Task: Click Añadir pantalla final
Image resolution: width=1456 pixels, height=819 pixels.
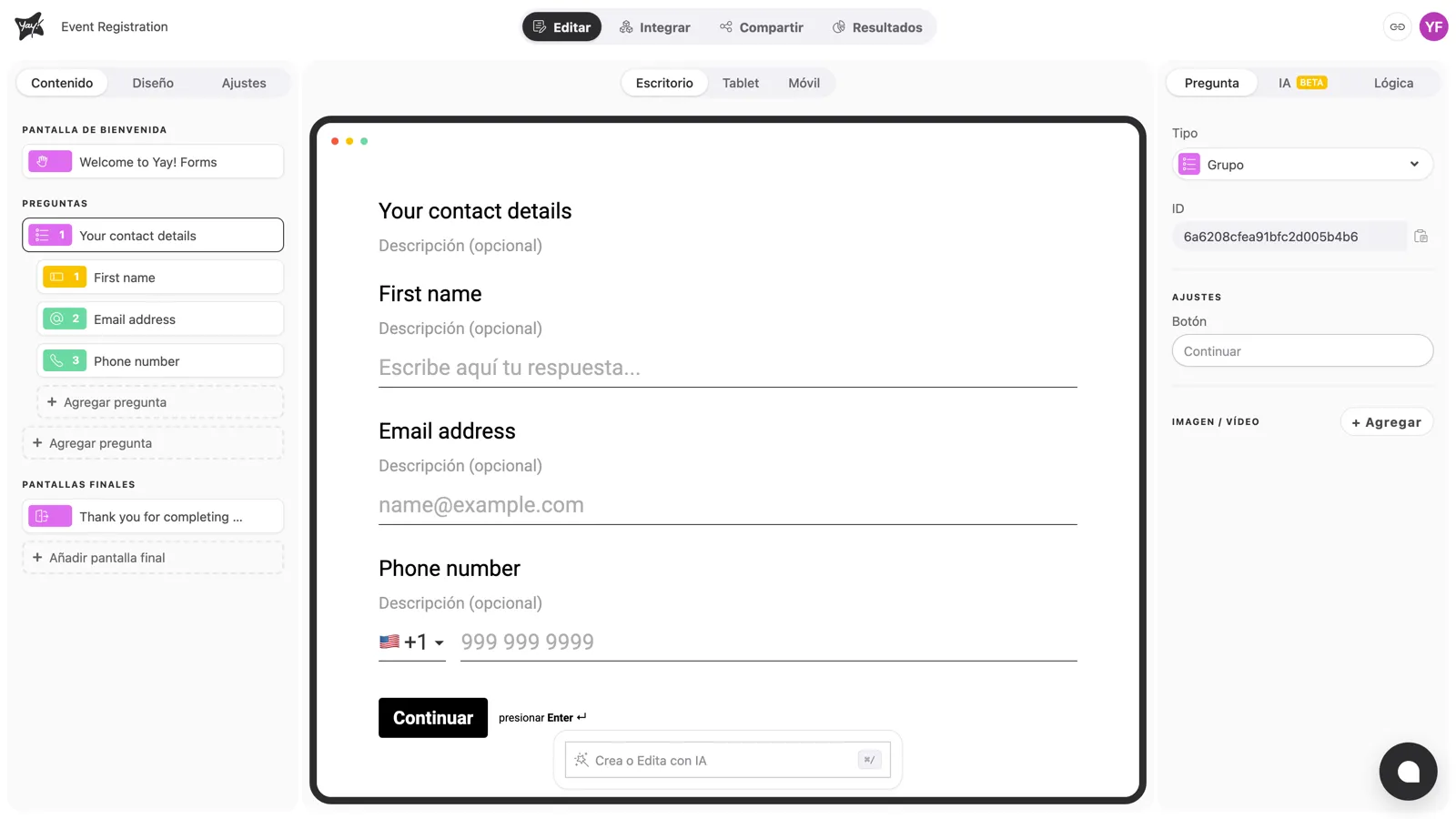Action: click(x=153, y=558)
